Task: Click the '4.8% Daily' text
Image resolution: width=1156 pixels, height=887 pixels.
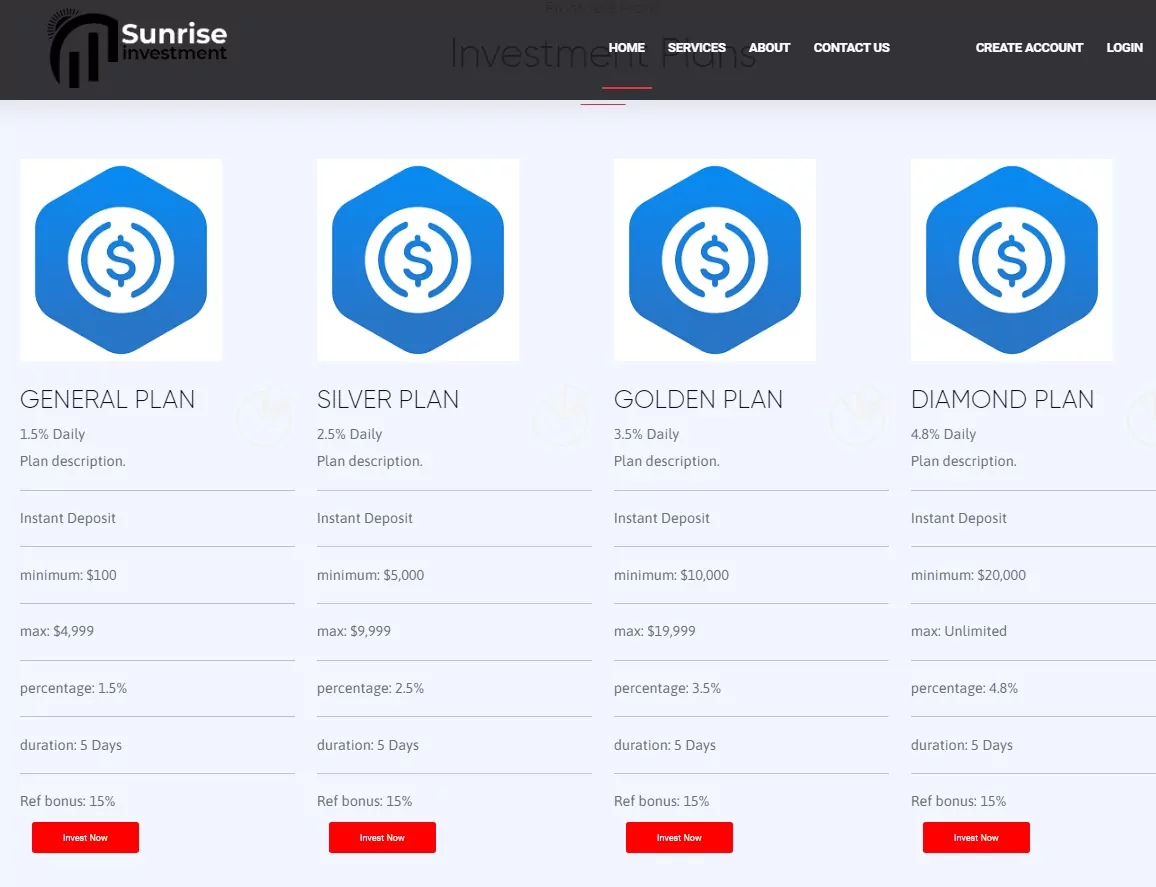Action: pos(944,434)
